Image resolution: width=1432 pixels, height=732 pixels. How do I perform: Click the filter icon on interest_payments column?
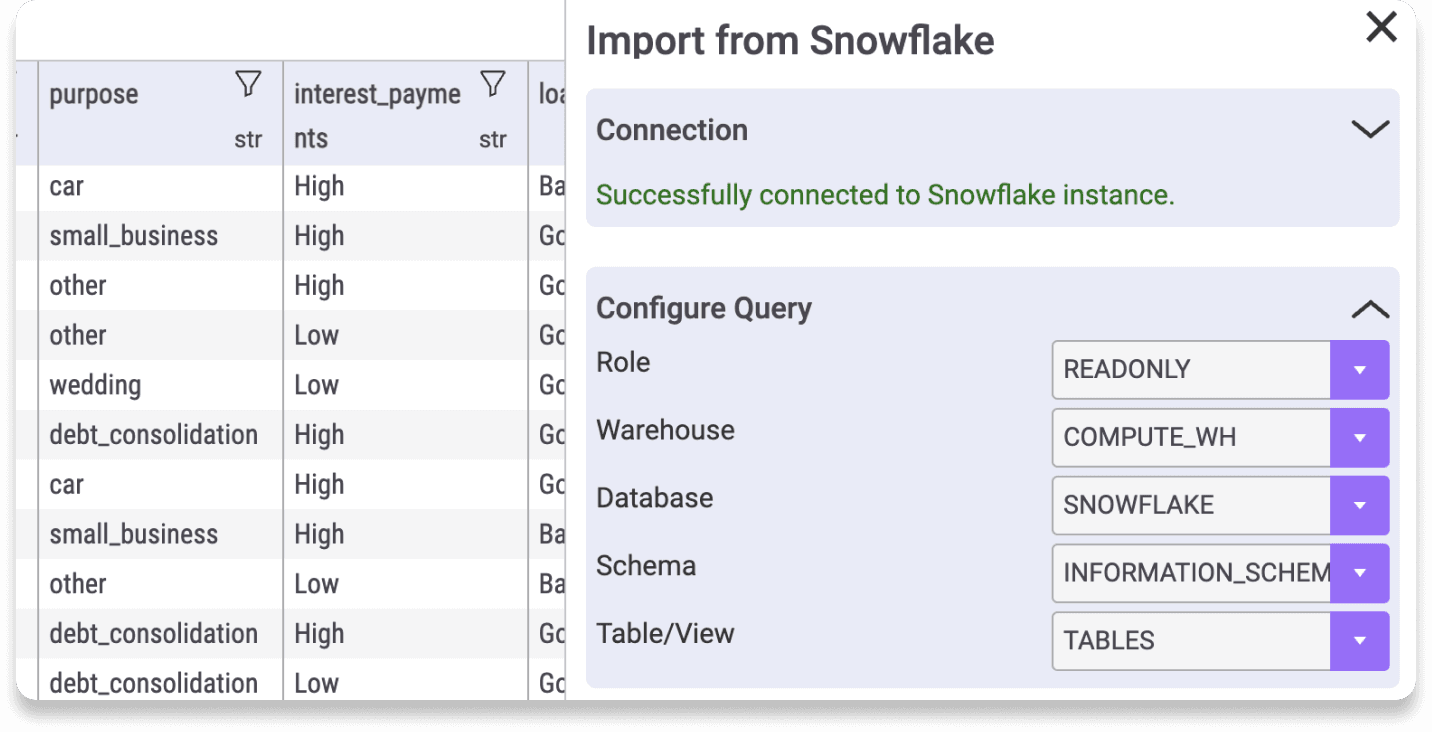point(492,84)
